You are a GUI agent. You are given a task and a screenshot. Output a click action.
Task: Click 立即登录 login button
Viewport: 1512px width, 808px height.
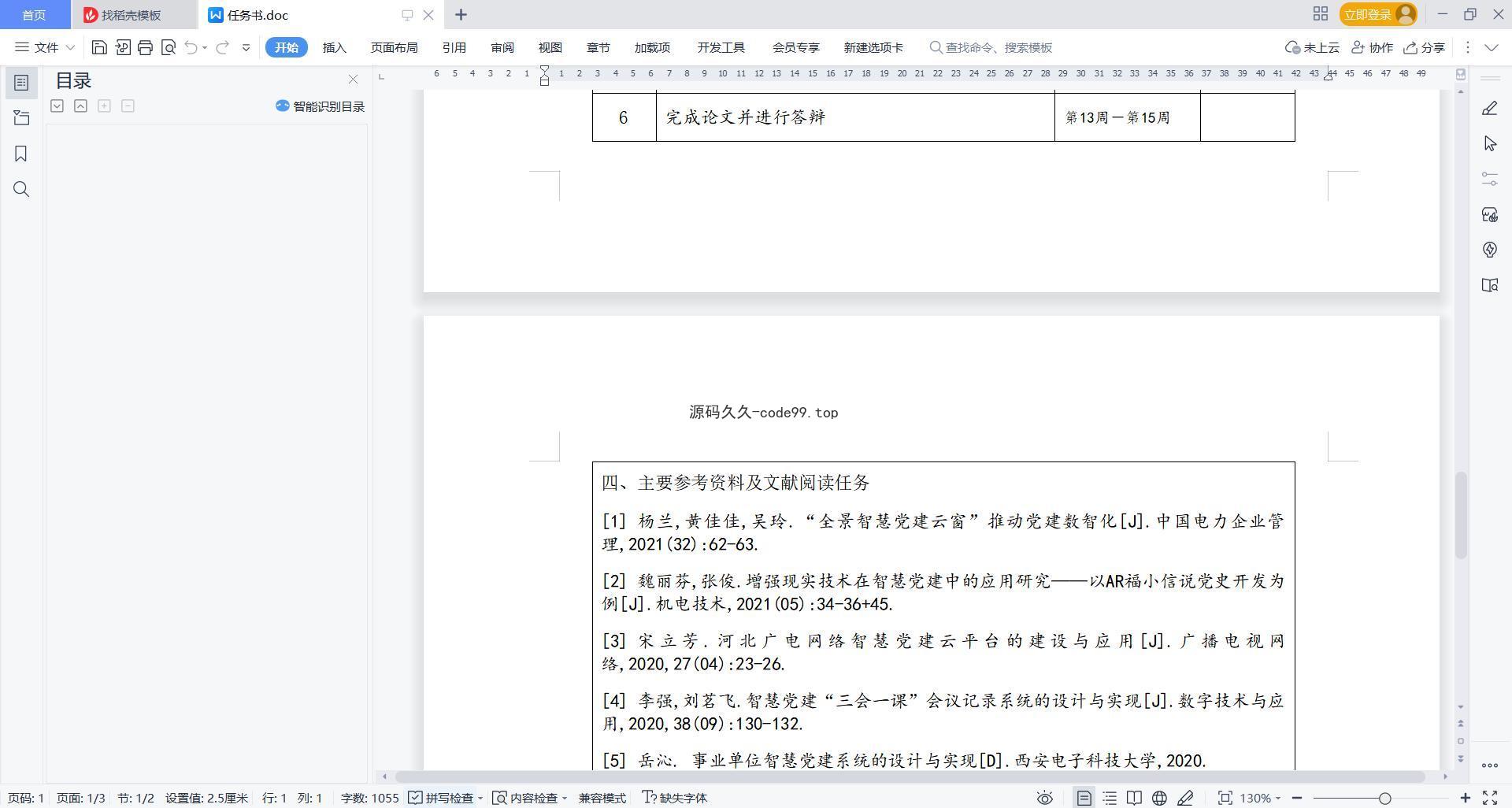pos(1378,14)
